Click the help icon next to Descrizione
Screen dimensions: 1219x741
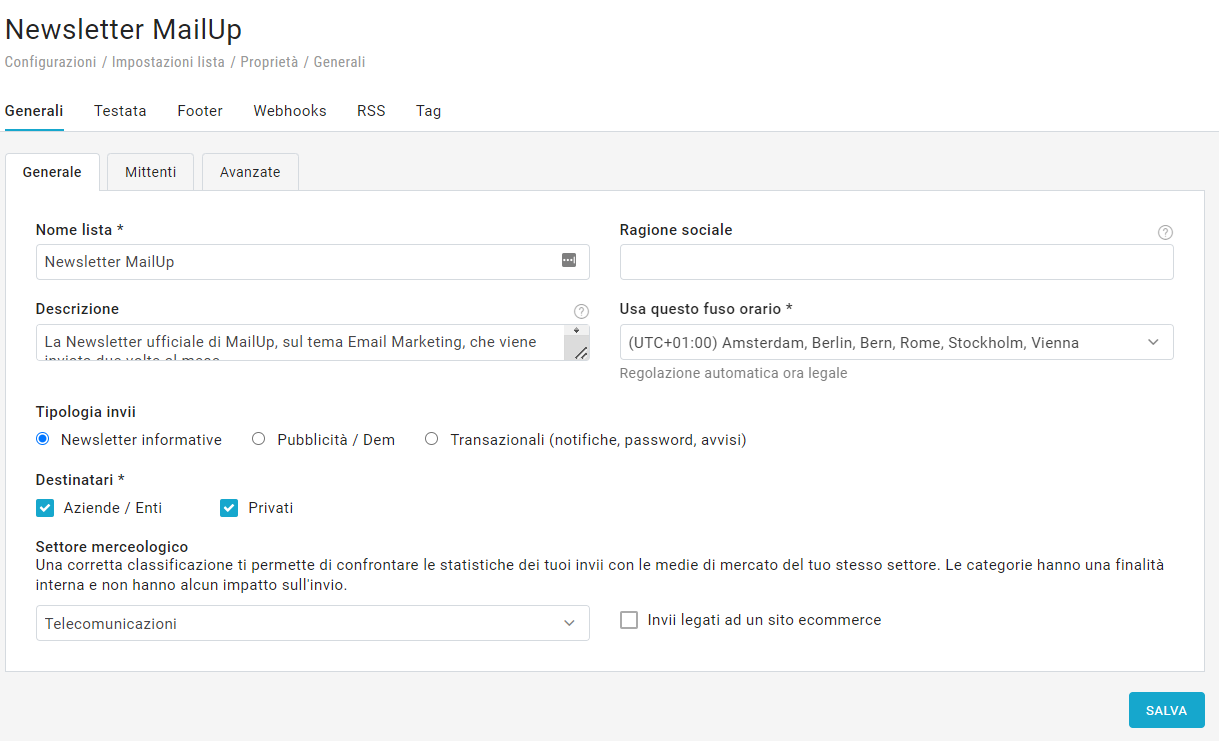tap(581, 311)
